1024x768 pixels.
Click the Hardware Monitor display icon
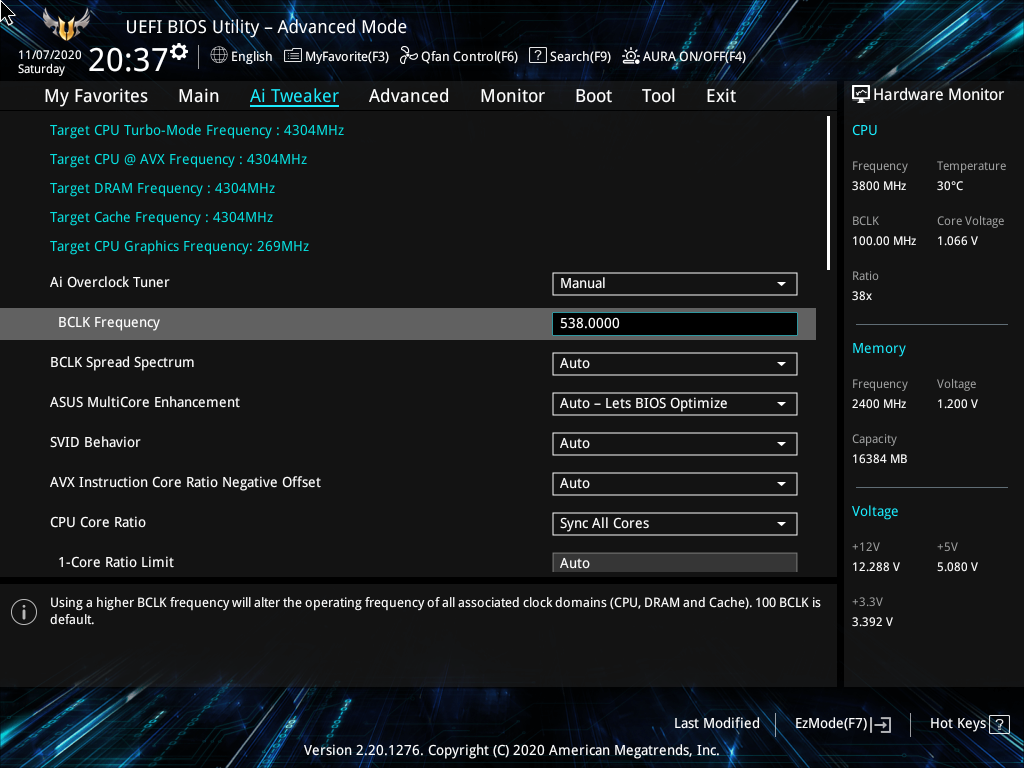coord(861,95)
